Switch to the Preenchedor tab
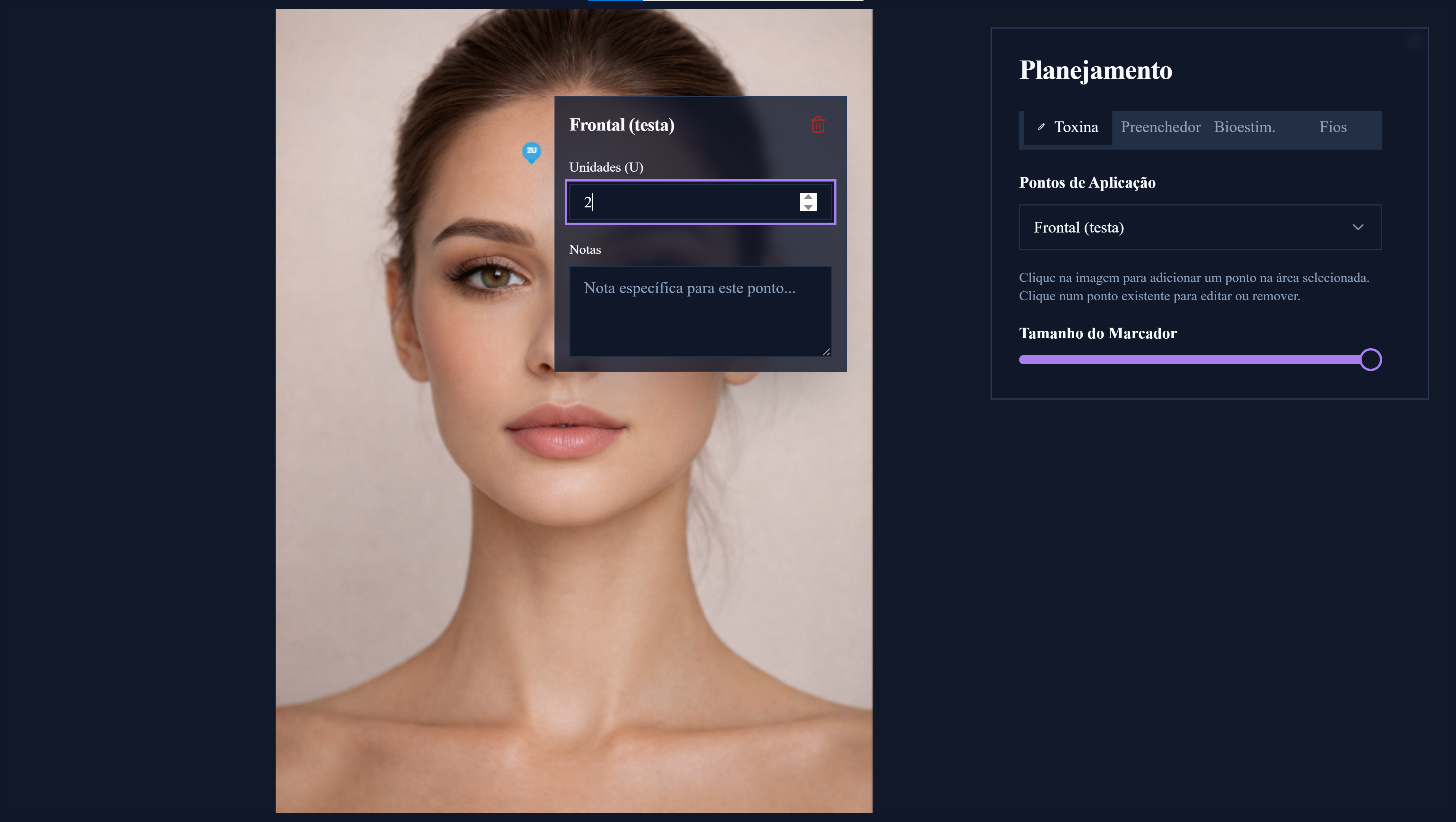 pos(1160,127)
